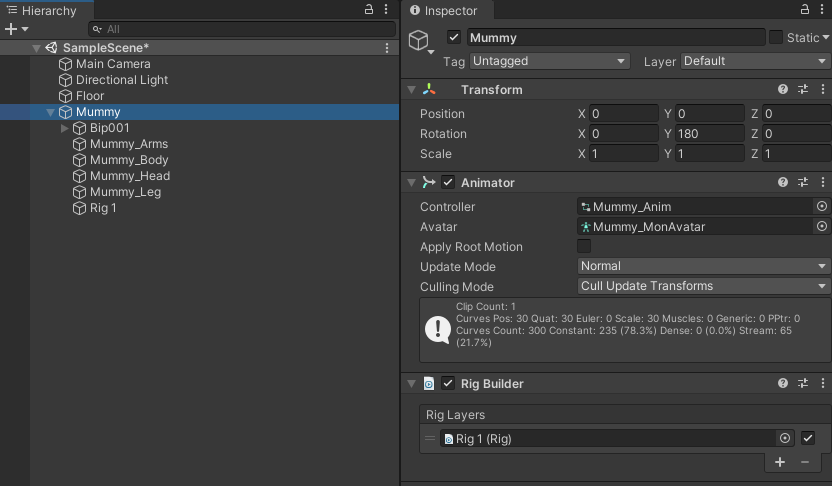Disable the Rig Builder component checkbox
The height and width of the screenshot is (486, 832).
tap(448, 383)
